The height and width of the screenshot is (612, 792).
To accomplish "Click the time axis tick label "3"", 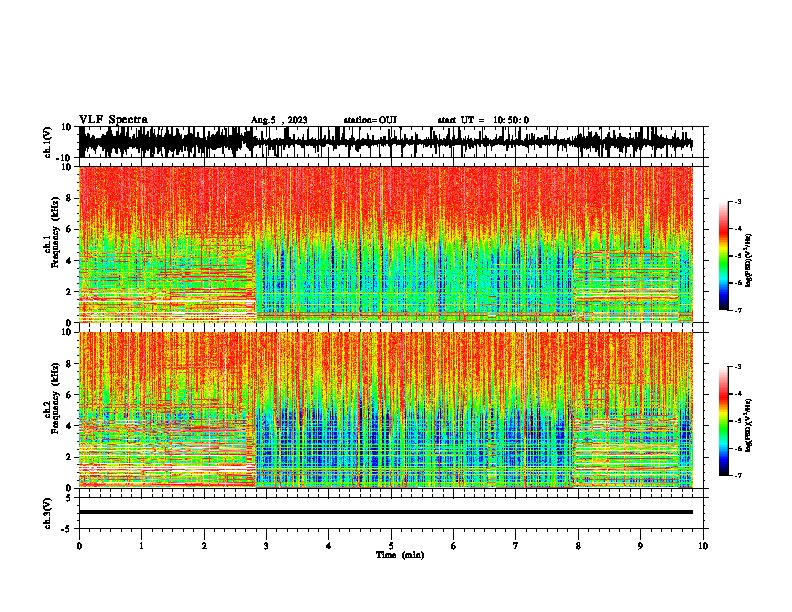I will 266,546.
